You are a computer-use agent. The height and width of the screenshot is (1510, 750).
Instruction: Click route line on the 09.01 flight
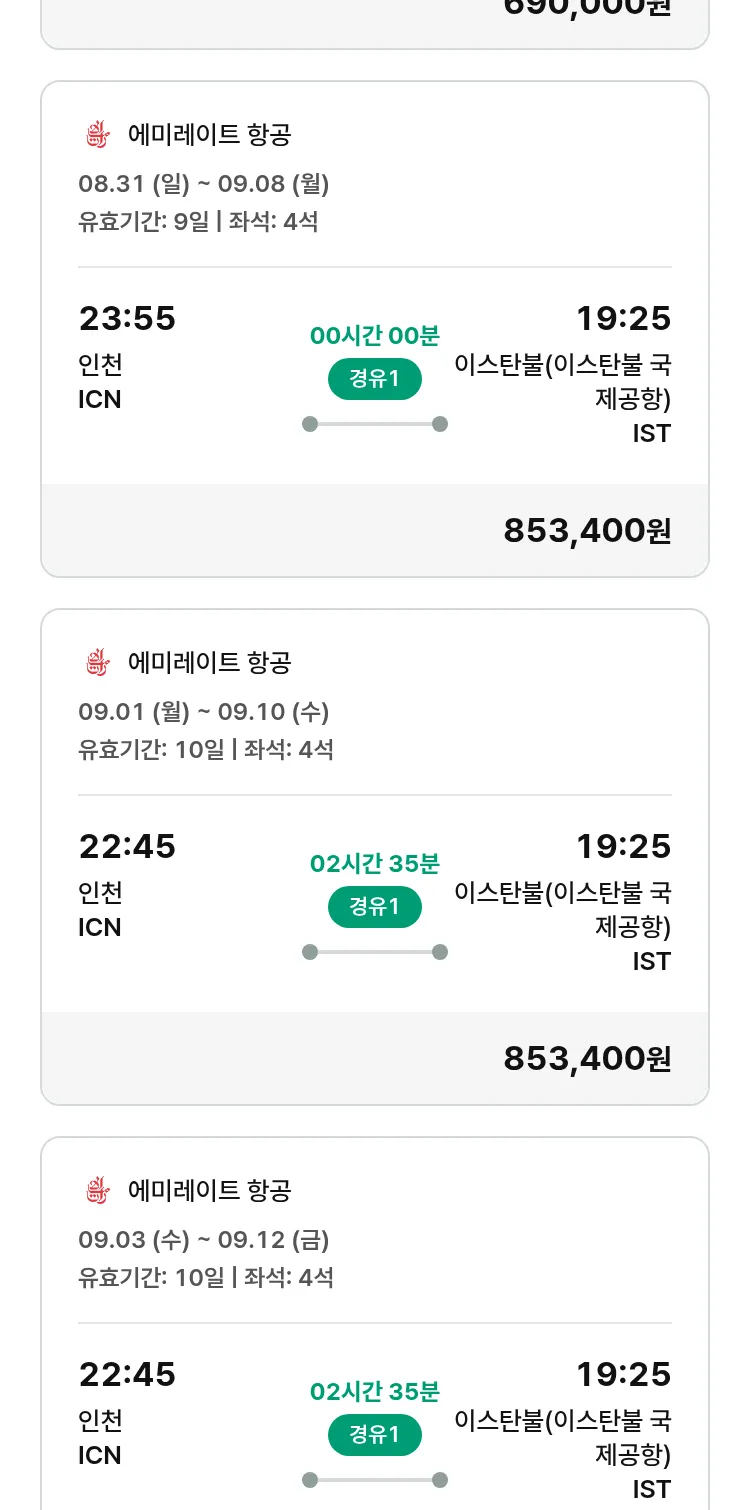pyautogui.click(x=375, y=952)
